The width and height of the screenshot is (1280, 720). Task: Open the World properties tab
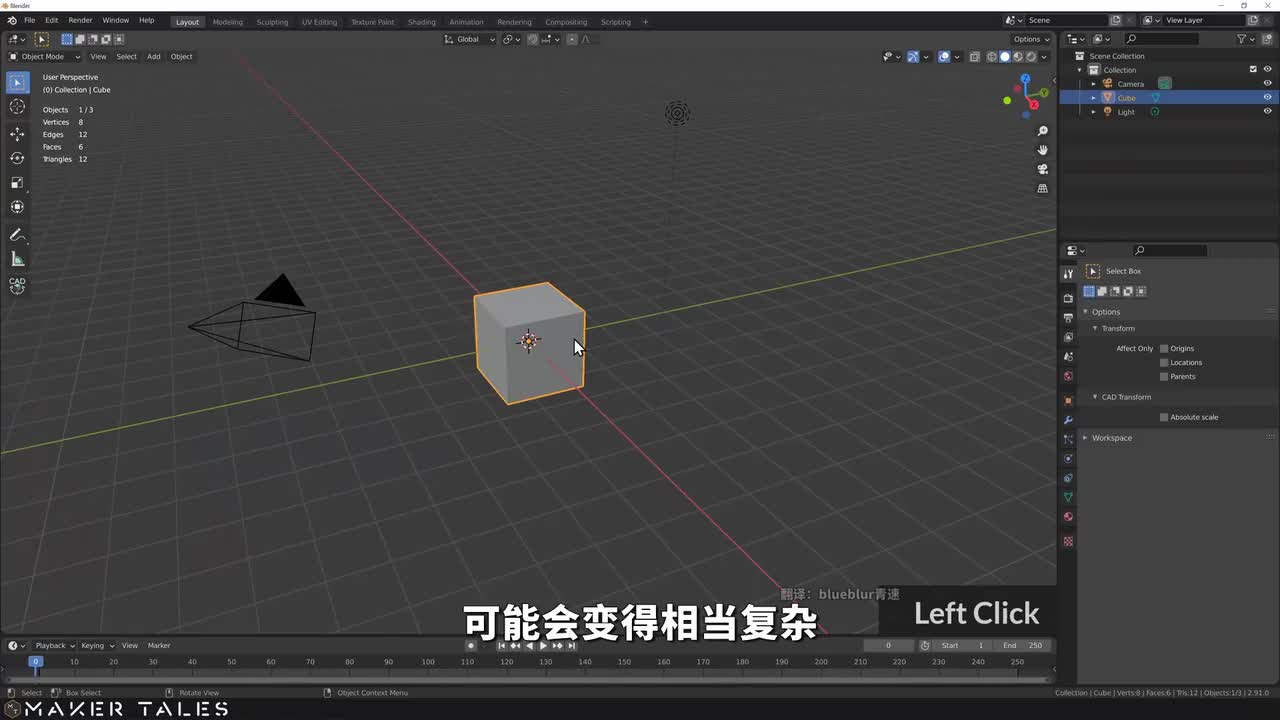click(1068, 376)
